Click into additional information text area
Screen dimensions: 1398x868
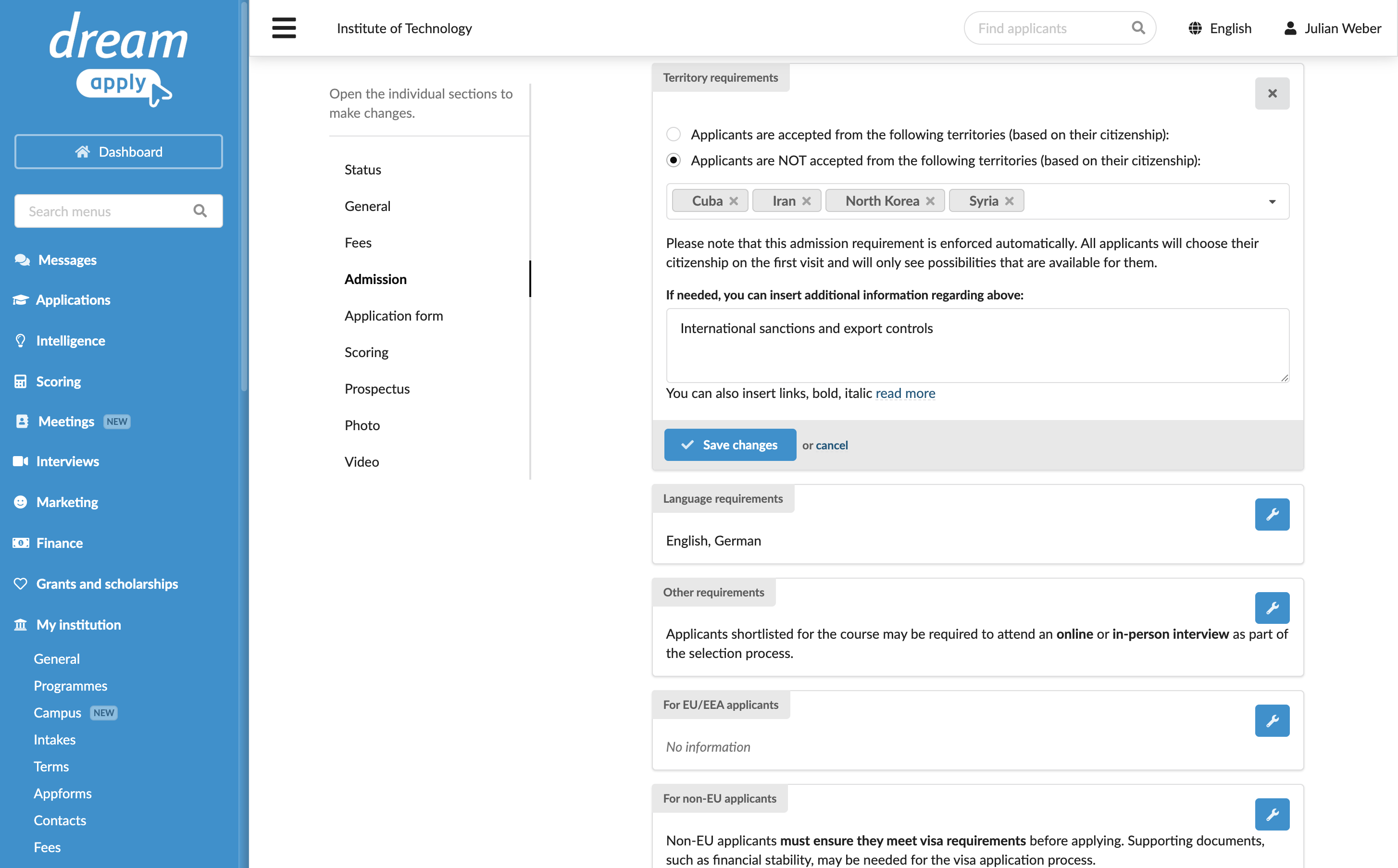click(977, 346)
